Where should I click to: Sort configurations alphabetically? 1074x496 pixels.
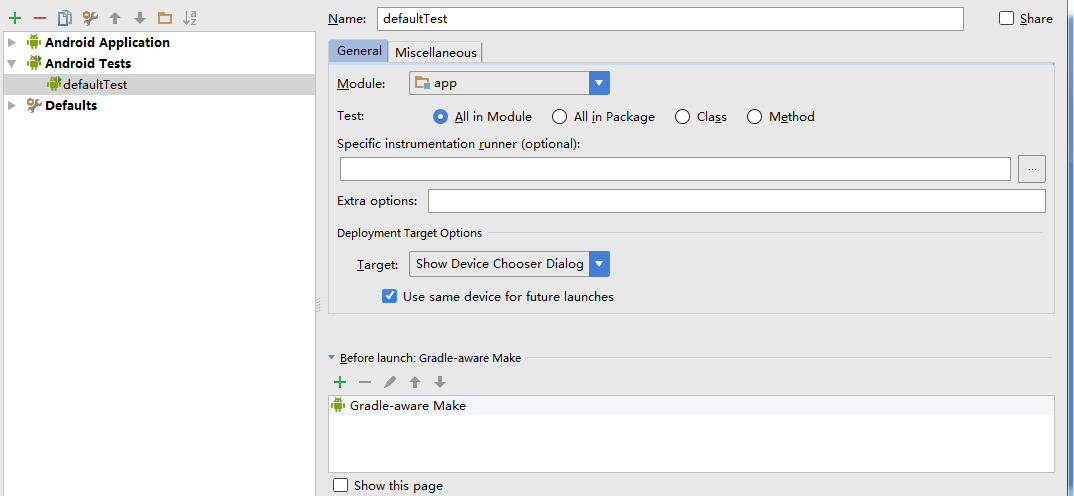click(x=190, y=18)
